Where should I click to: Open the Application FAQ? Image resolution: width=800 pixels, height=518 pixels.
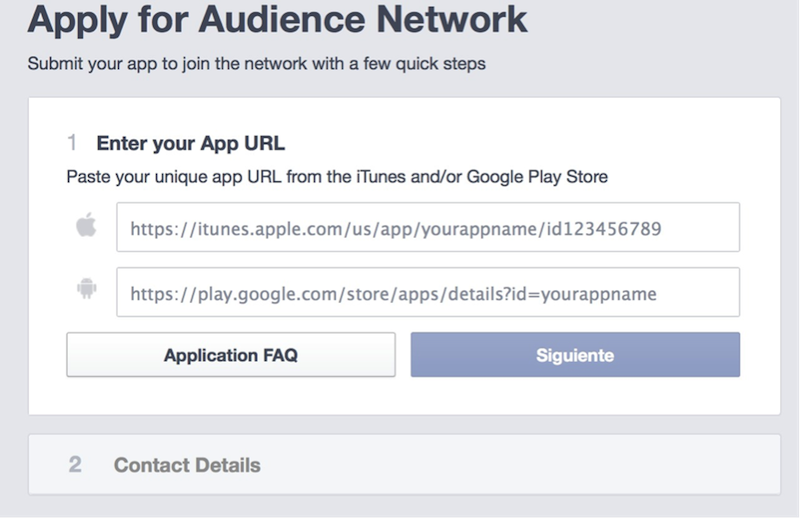231,355
